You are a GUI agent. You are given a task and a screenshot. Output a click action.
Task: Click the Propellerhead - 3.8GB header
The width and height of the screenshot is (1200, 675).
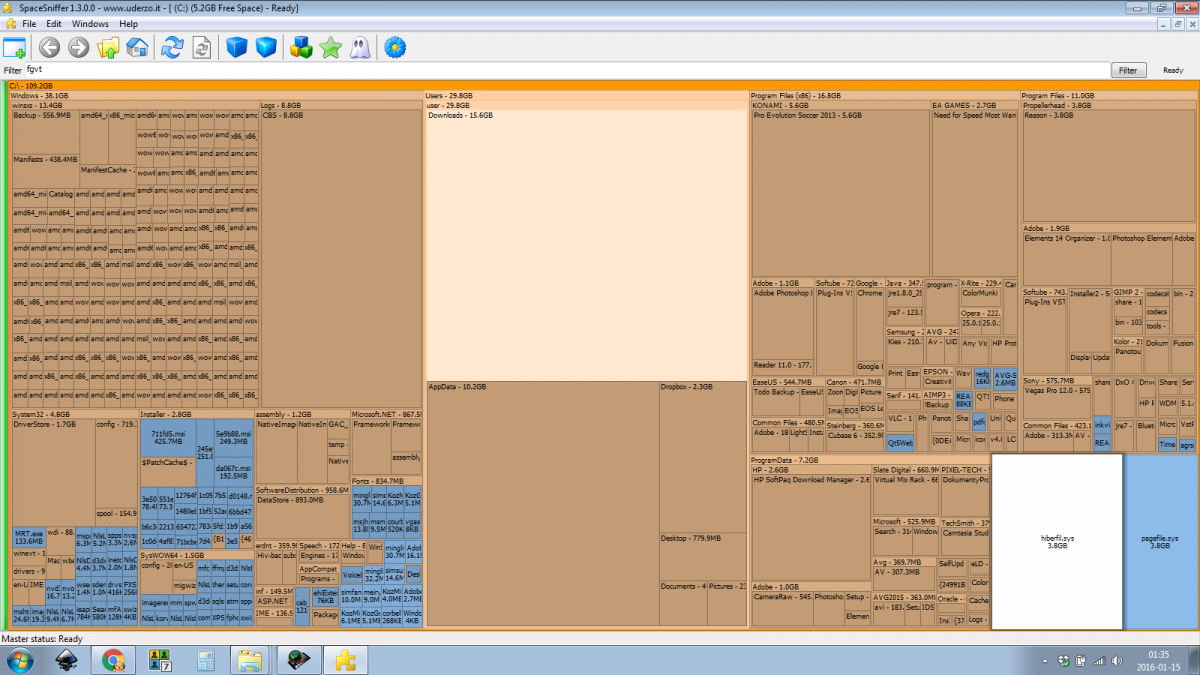(1109, 105)
